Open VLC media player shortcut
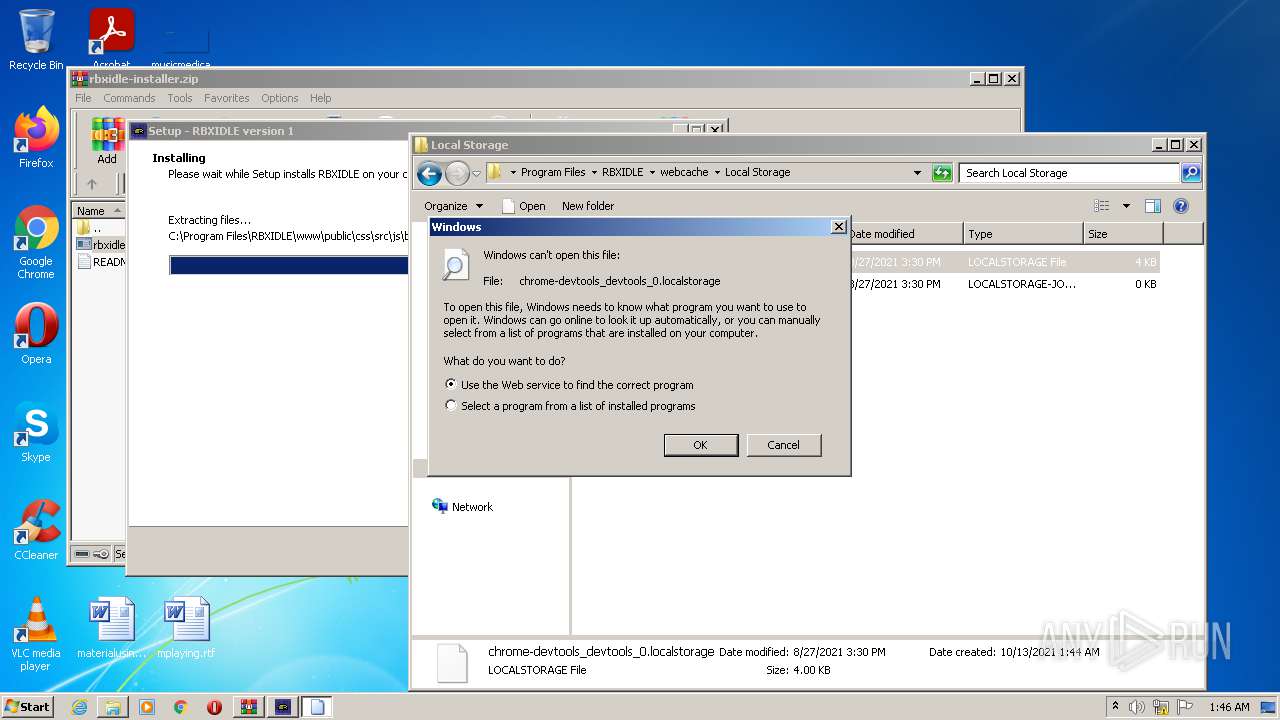The height and width of the screenshot is (720, 1280). tap(36, 634)
